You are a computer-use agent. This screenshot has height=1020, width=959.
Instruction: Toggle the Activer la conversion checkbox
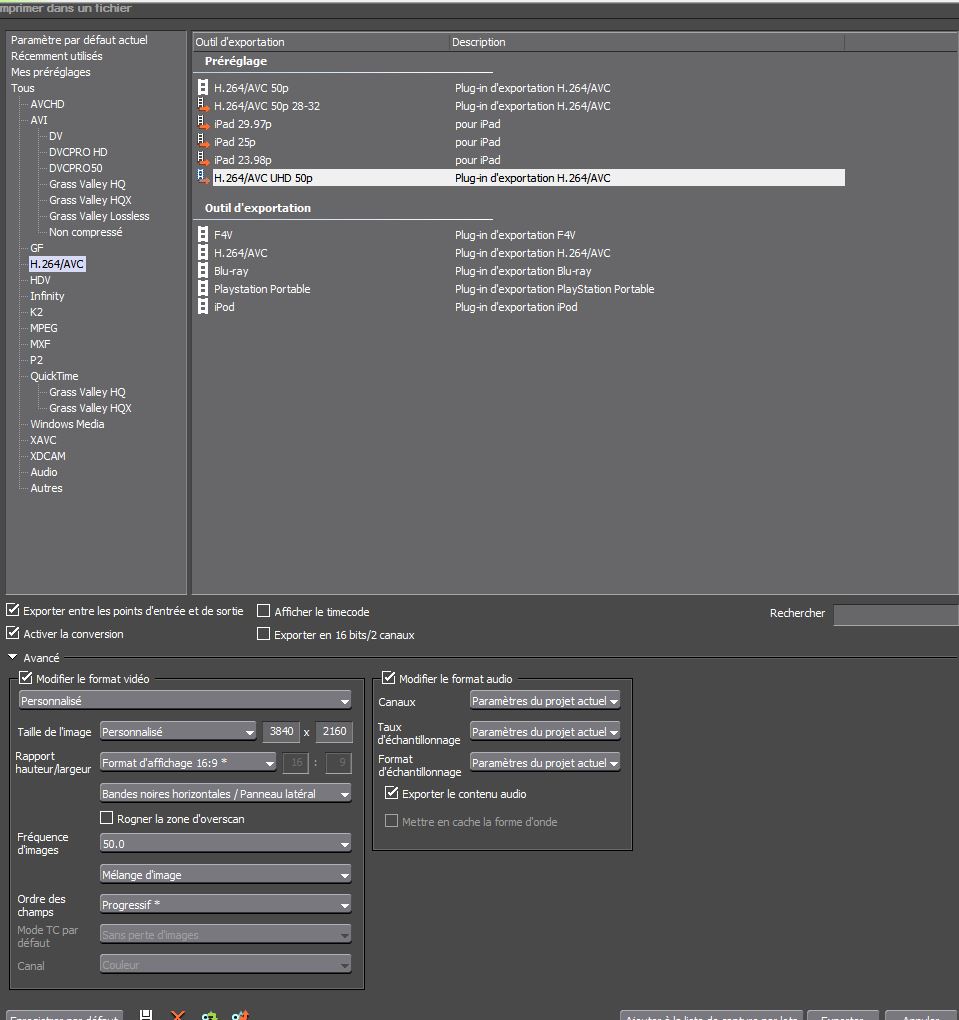(12, 633)
